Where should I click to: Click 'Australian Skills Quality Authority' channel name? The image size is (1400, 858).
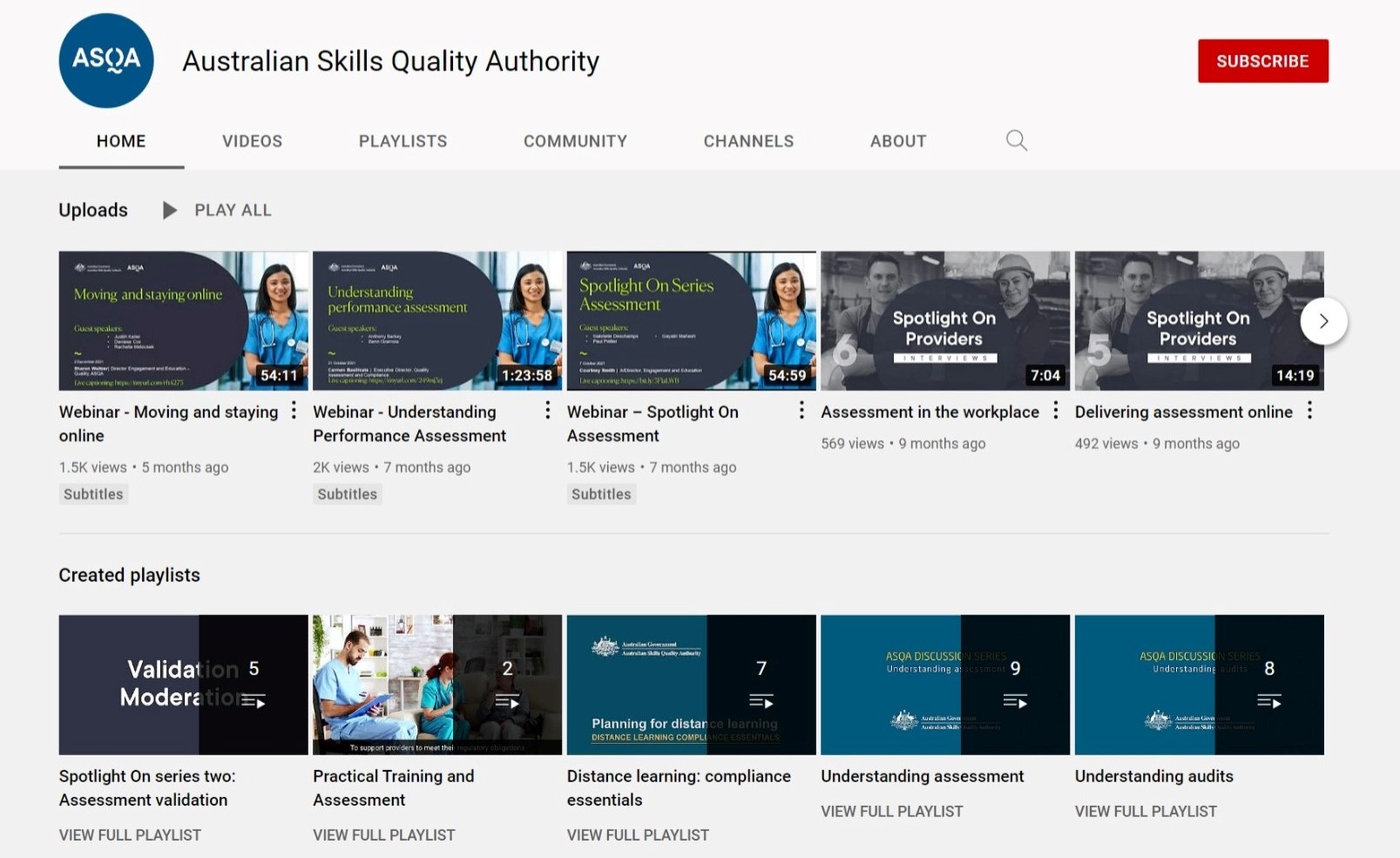(390, 61)
